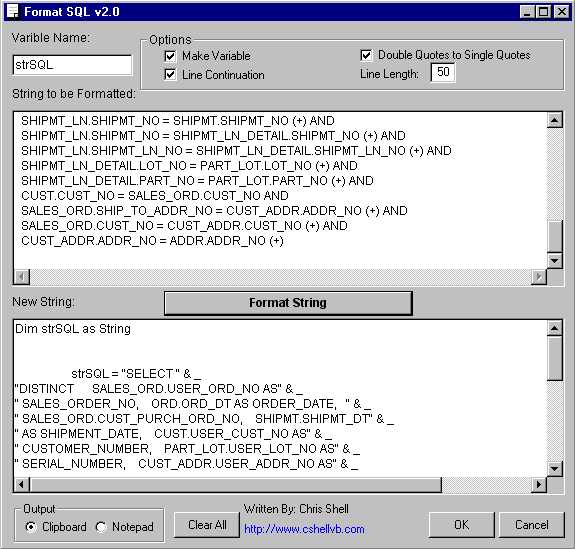
Task: Click the left arrow of the input horizontal scrollbar
Action: pos(22,277)
